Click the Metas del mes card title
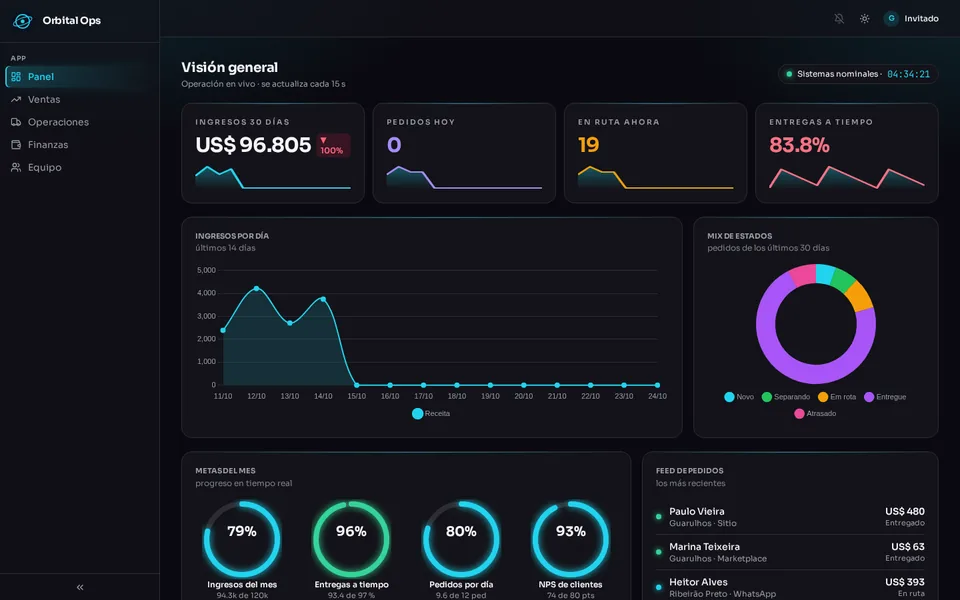This screenshot has height=600, width=960. pyautogui.click(x=225, y=471)
